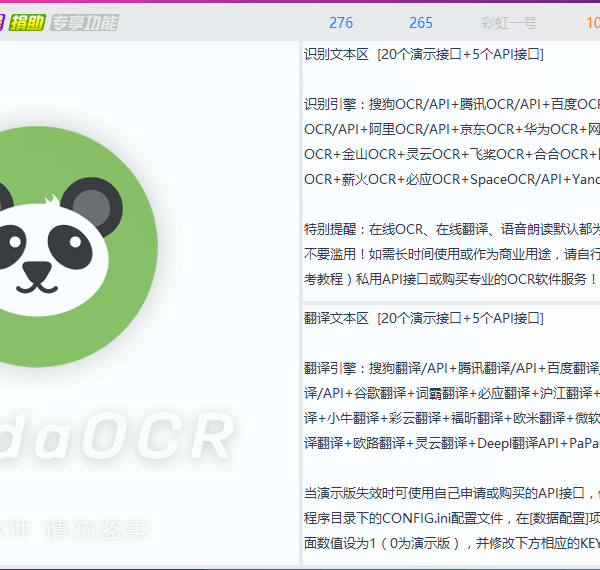Click the blue number 265
Viewport: 600px width, 570px height.
421,23
